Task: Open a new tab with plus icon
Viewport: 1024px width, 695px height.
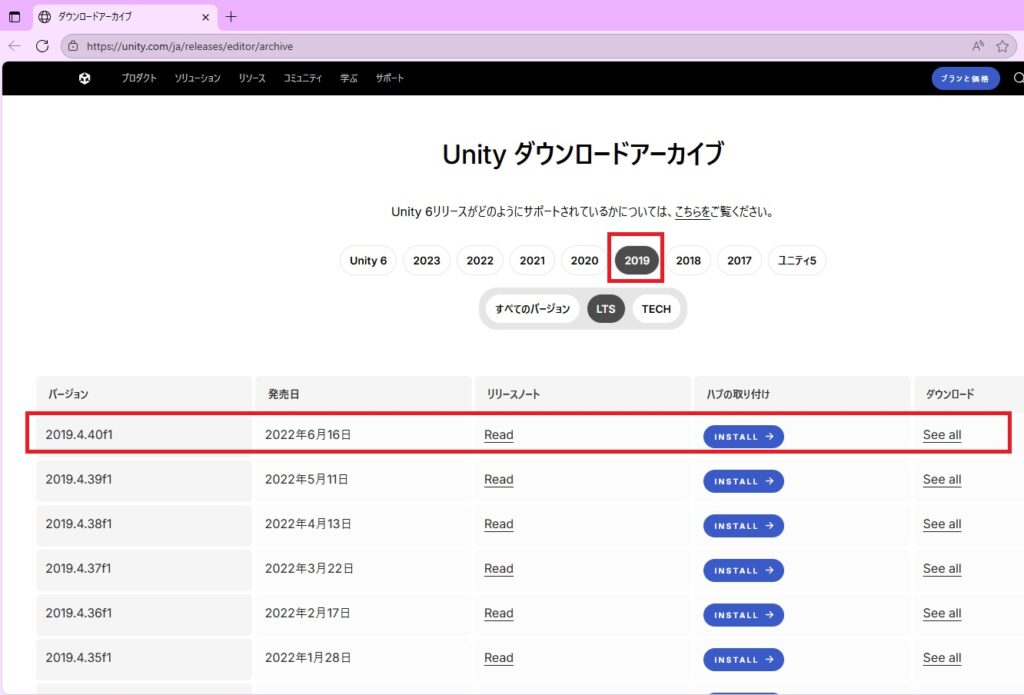Action: (231, 17)
